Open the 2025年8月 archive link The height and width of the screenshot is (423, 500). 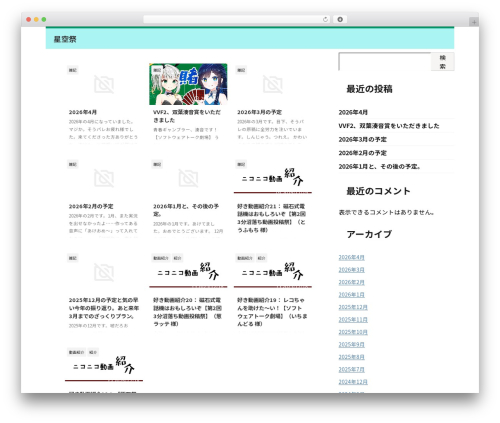[x=351, y=357]
